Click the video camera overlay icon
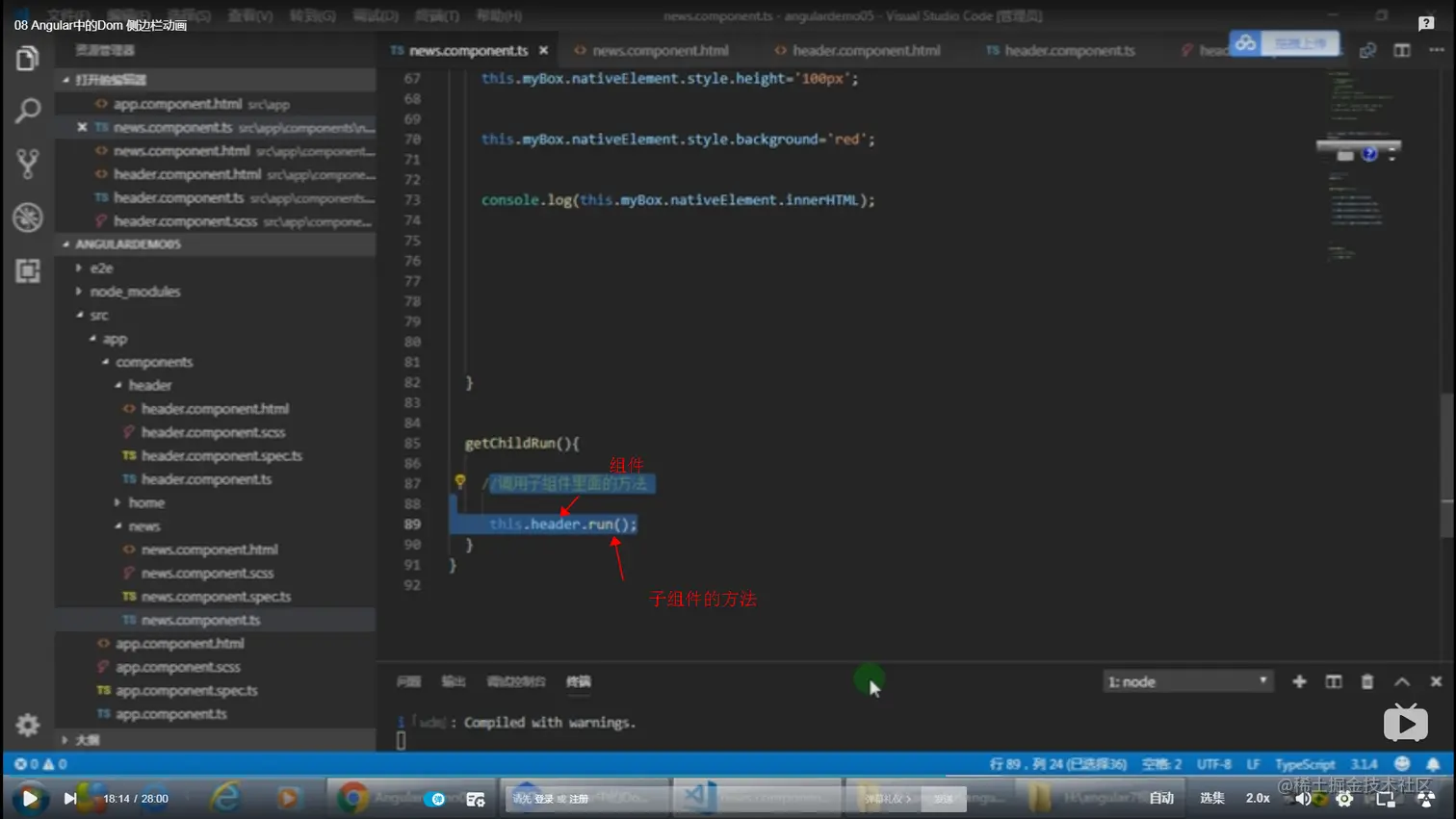Screen dimensions: 1456x819 1406,723
